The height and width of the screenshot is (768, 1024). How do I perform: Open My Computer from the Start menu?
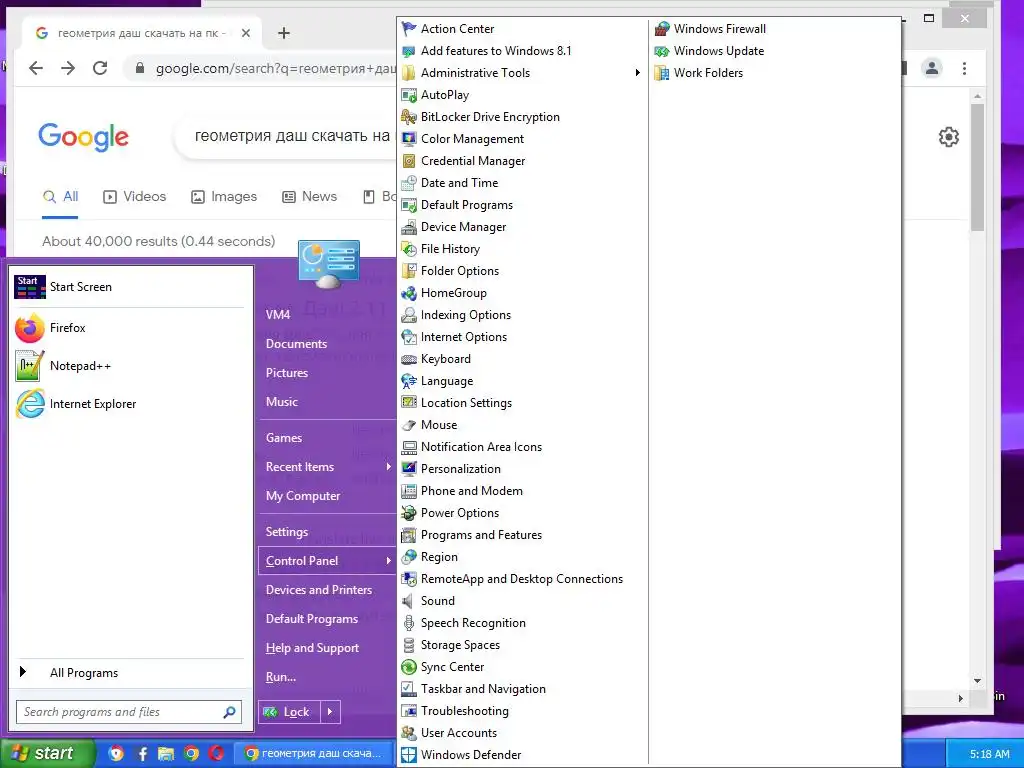tap(303, 496)
